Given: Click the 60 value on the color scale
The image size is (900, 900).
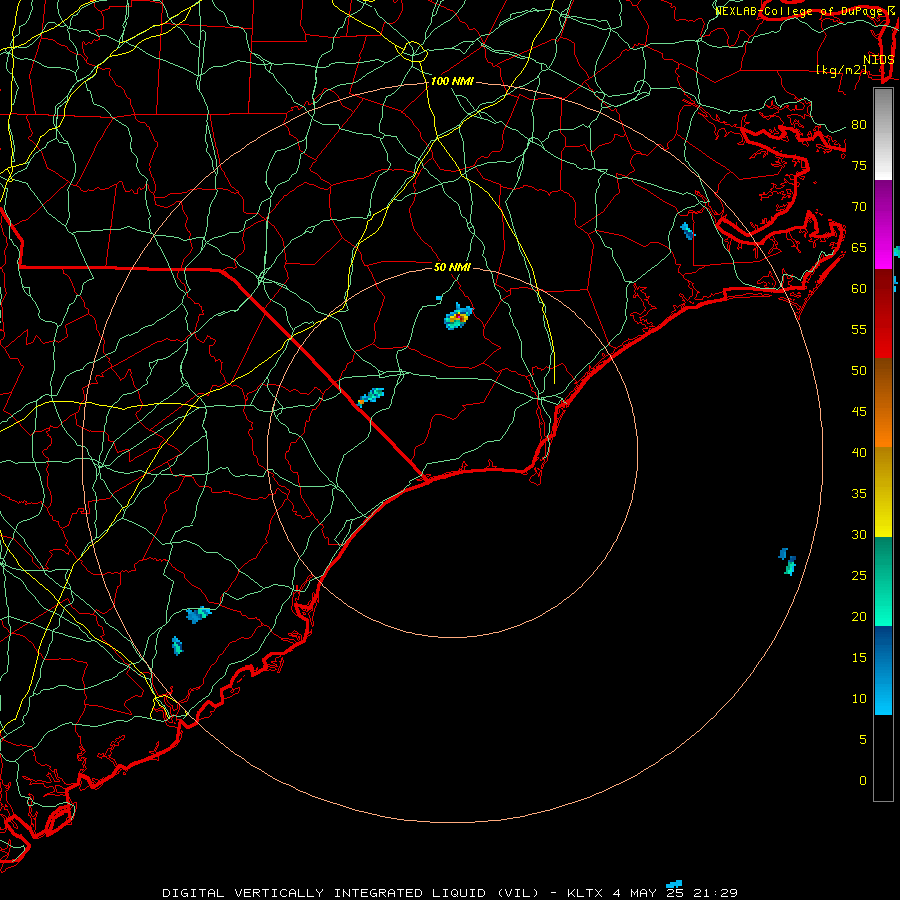Looking at the screenshot, I should tap(859, 289).
